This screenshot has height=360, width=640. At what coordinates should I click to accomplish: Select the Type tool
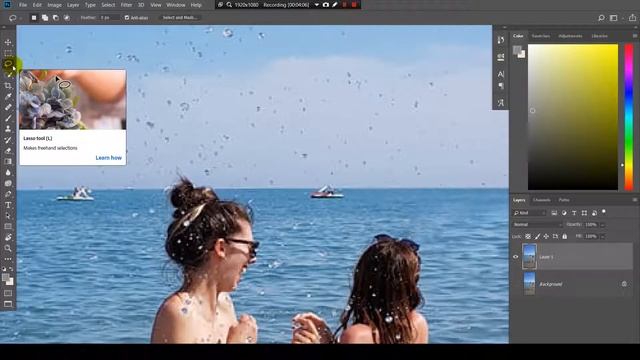point(8,205)
